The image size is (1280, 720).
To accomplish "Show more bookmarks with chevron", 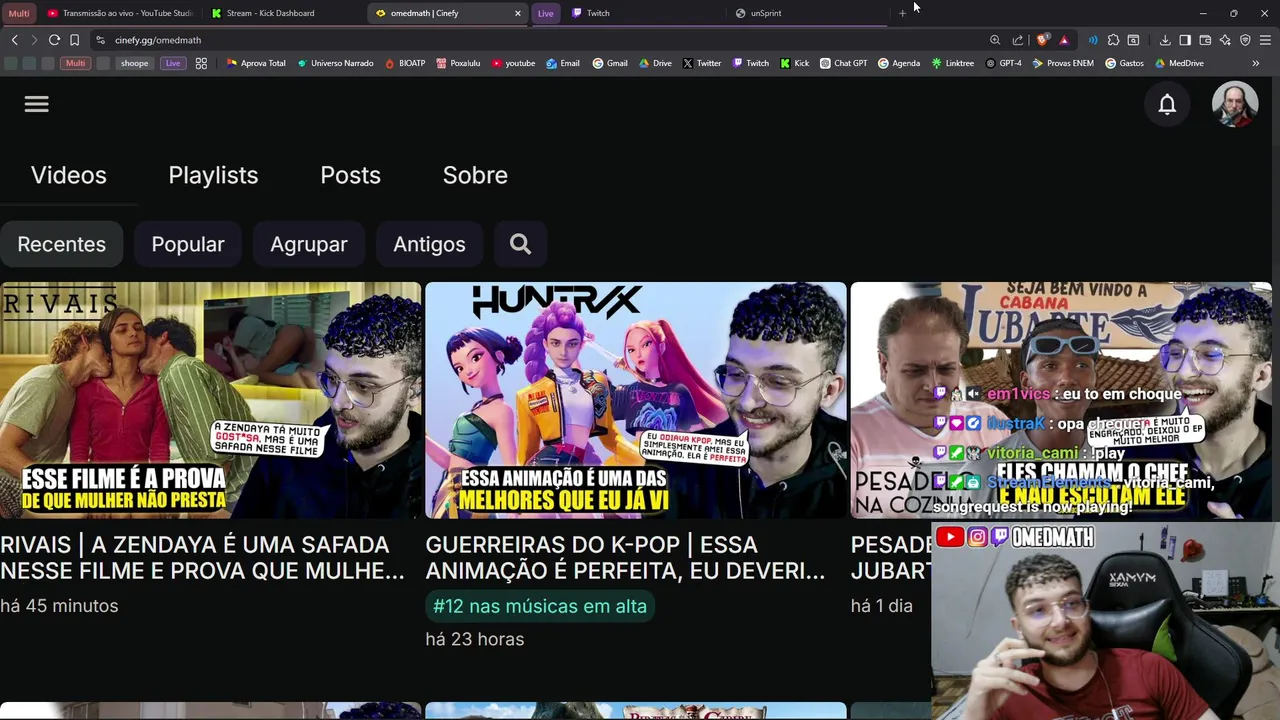I will point(1256,63).
